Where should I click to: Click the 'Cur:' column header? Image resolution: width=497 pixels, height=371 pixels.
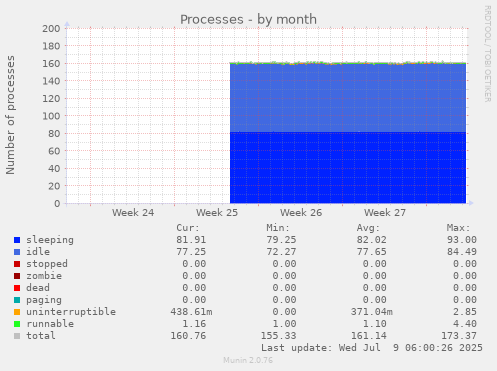(188, 228)
